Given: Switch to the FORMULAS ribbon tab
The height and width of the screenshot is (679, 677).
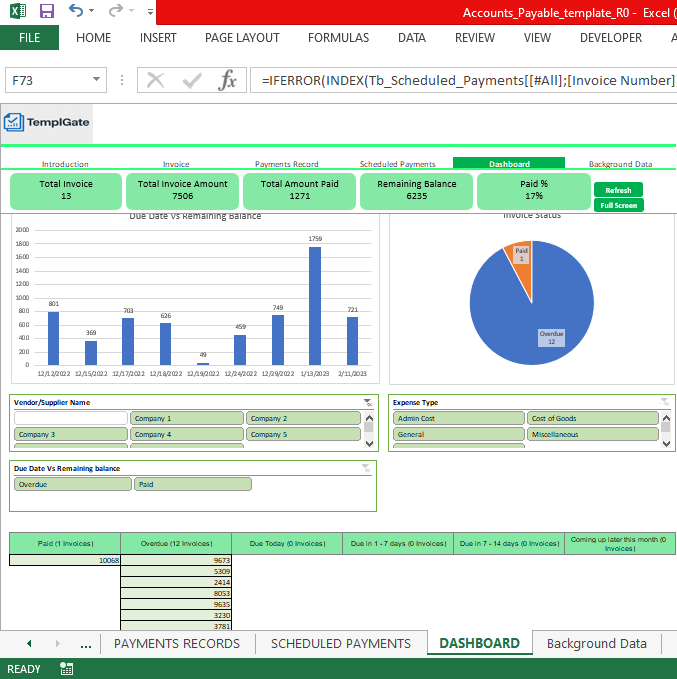Looking at the screenshot, I should coord(339,38).
